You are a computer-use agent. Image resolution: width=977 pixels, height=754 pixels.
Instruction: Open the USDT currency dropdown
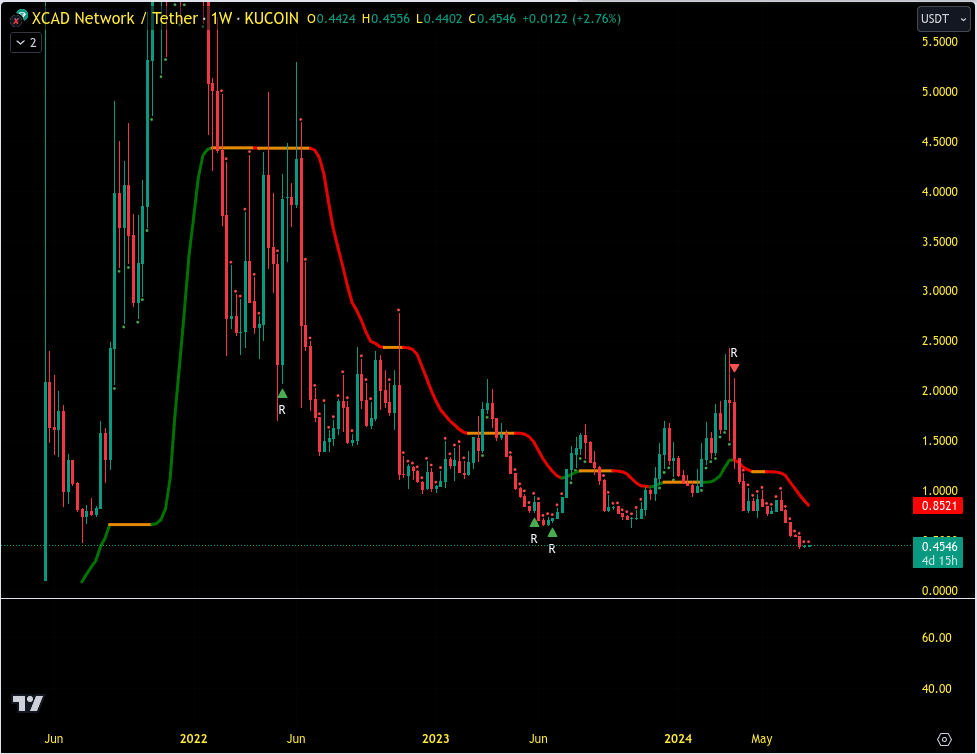point(943,19)
